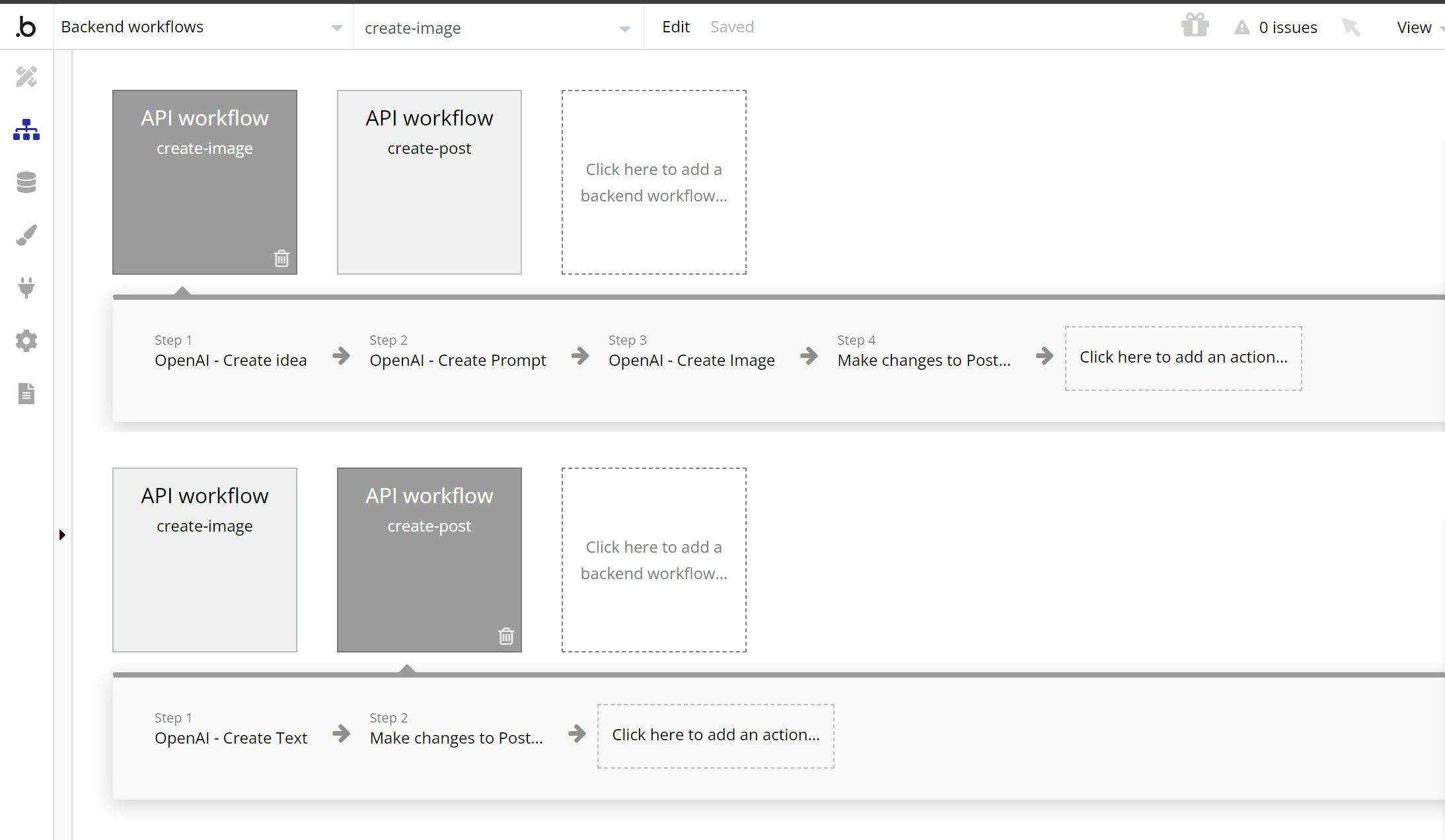Click trash icon on create-post workflow
1445x840 pixels.
coord(506,636)
